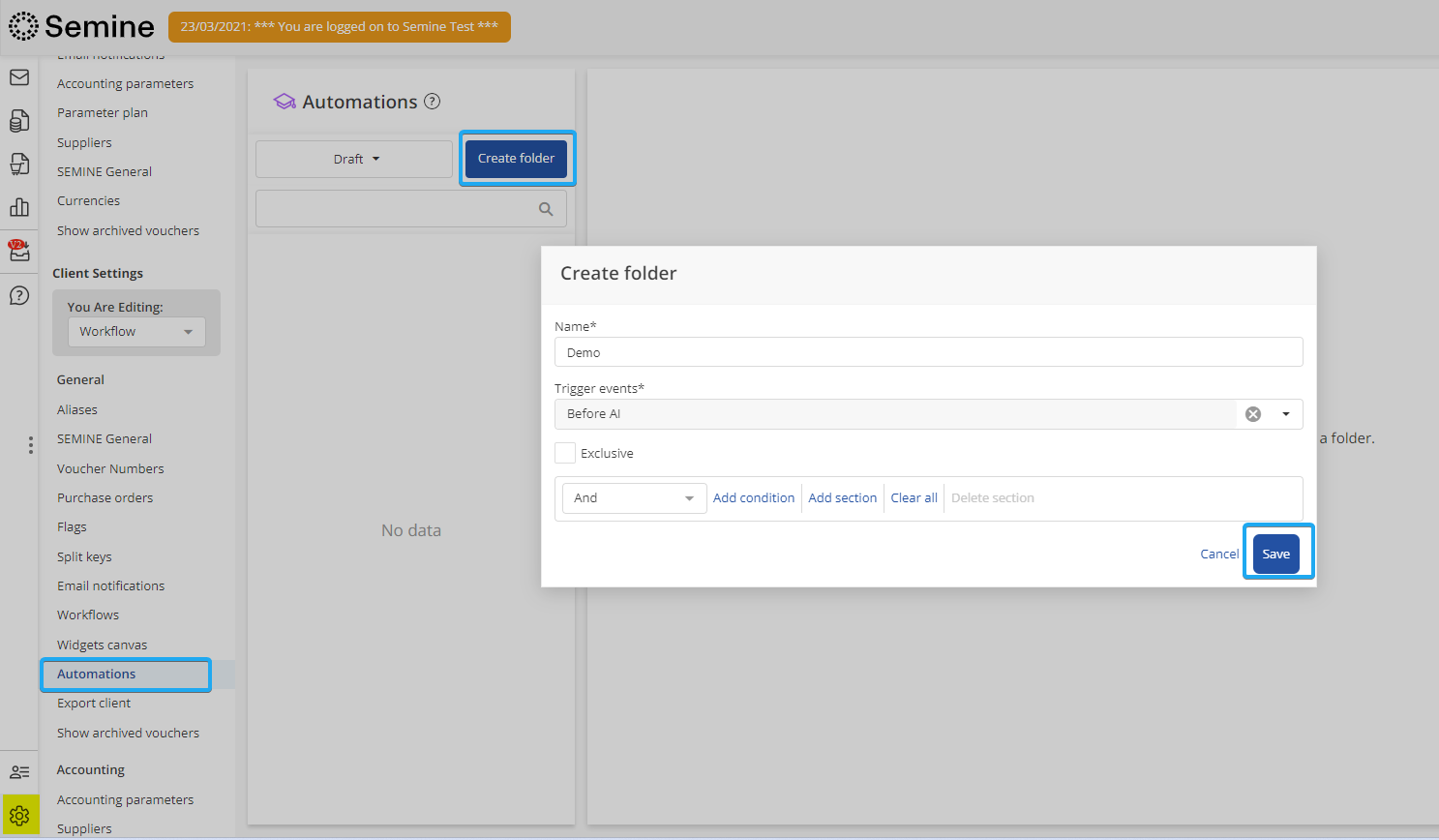Click the yellow settings gear icon
Viewport: 1439px width, 840px height.
pos(19,815)
